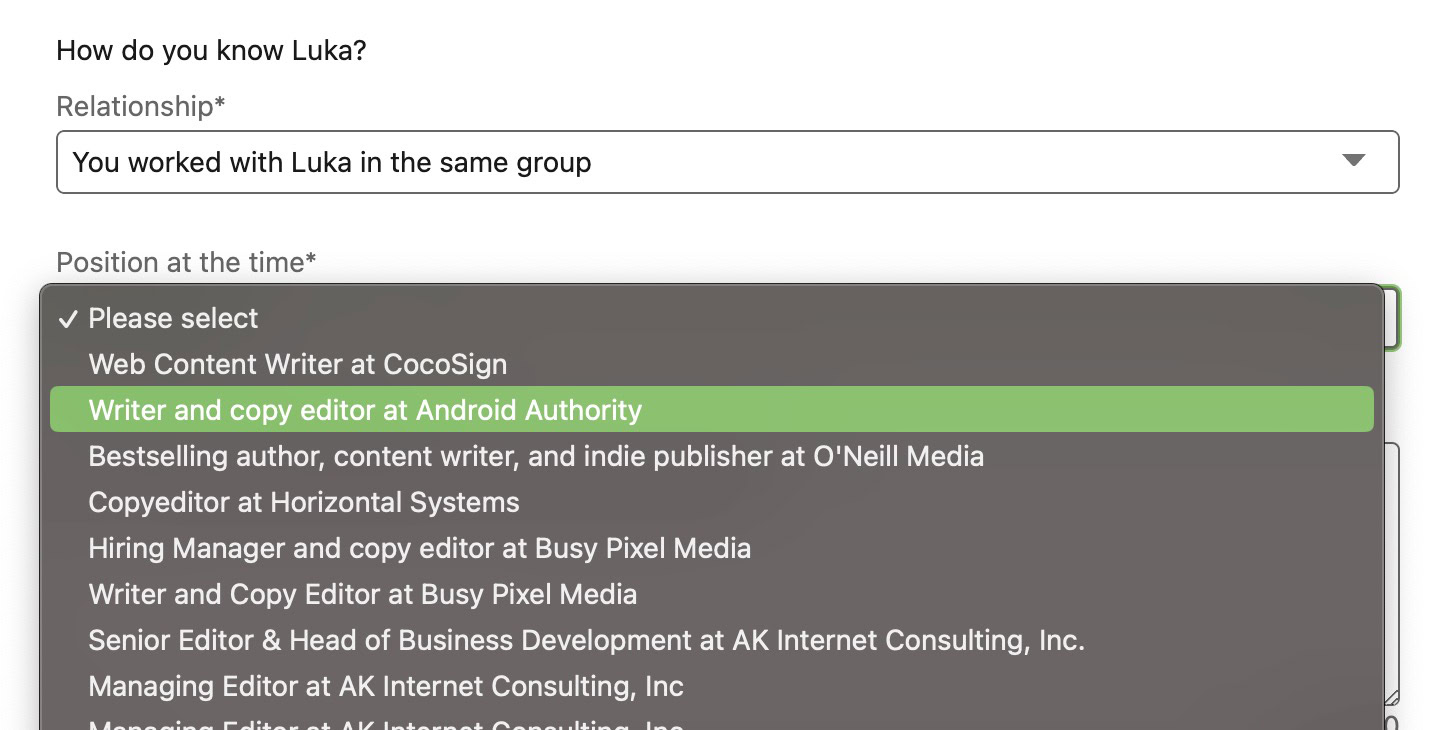Click the cut-off last option in the list
This screenshot has height=730, width=1446.
pos(386,722)
